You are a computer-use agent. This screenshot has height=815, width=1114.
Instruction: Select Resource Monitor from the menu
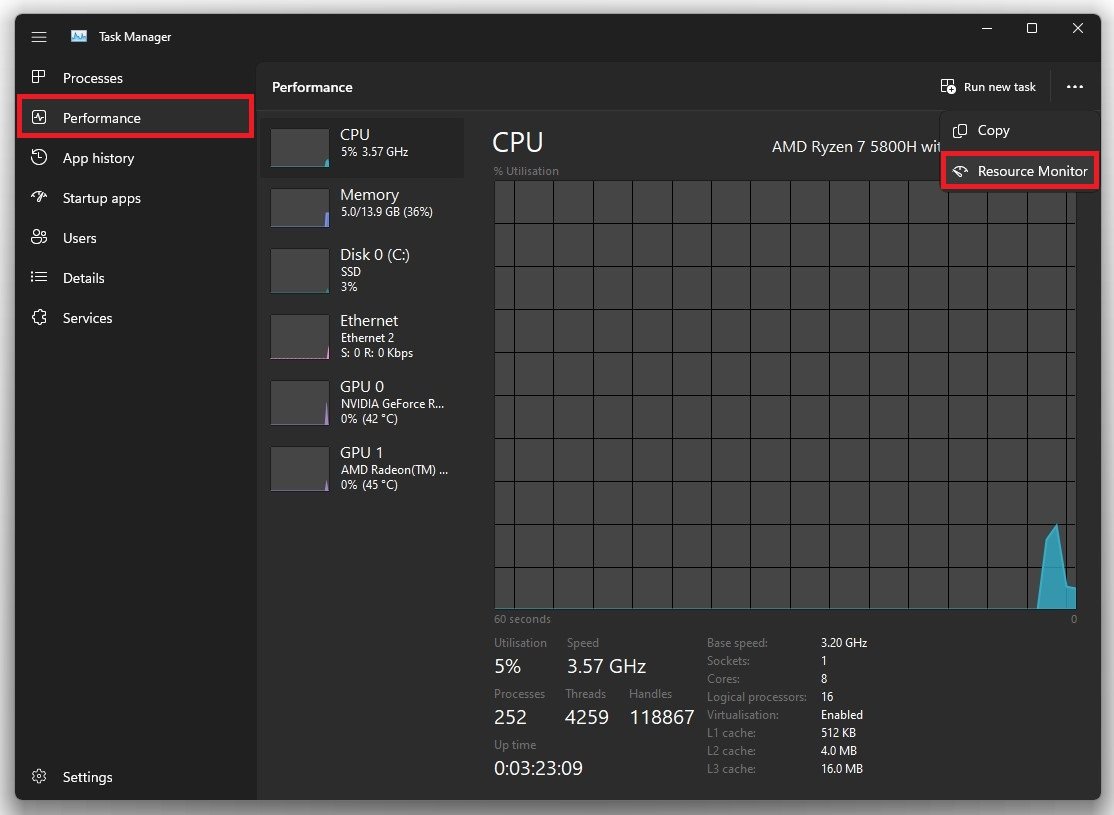(1020, 171)
